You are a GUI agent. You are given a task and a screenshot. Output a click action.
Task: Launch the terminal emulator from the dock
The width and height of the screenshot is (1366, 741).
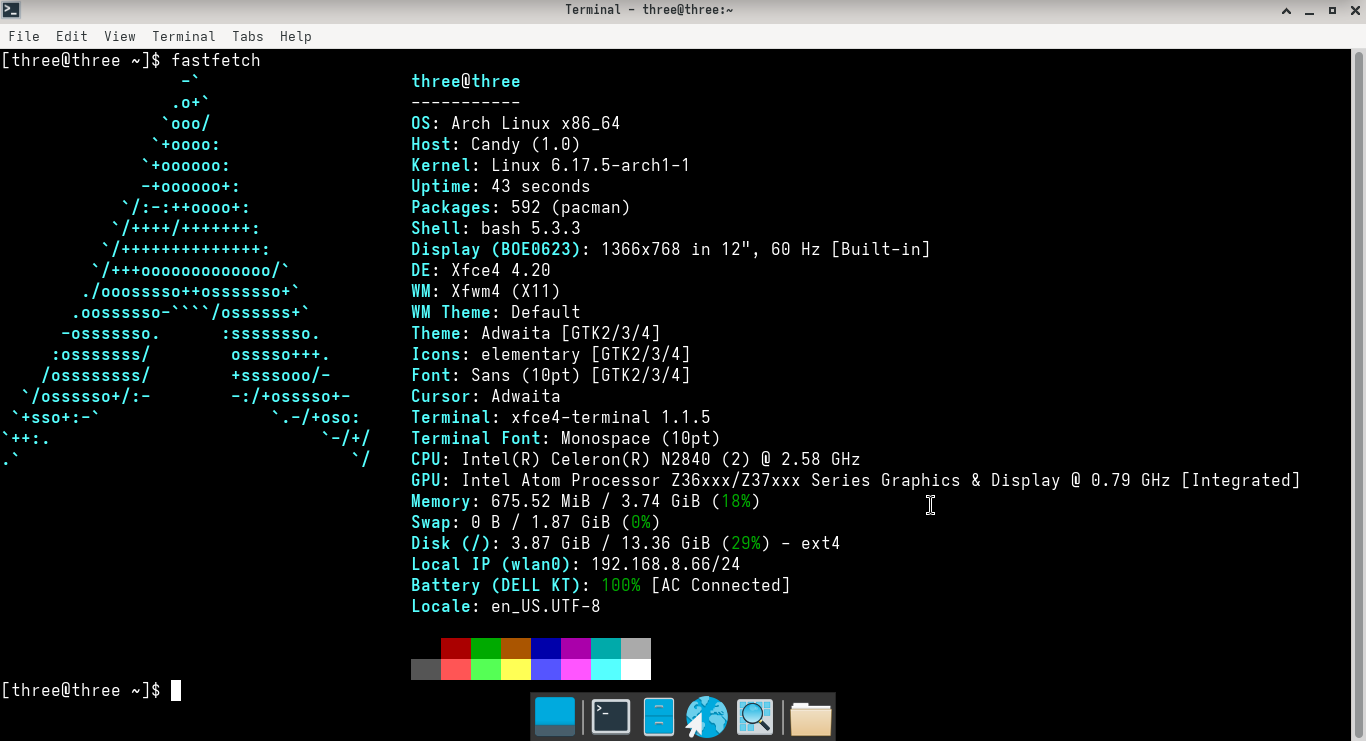click(611, 716)
